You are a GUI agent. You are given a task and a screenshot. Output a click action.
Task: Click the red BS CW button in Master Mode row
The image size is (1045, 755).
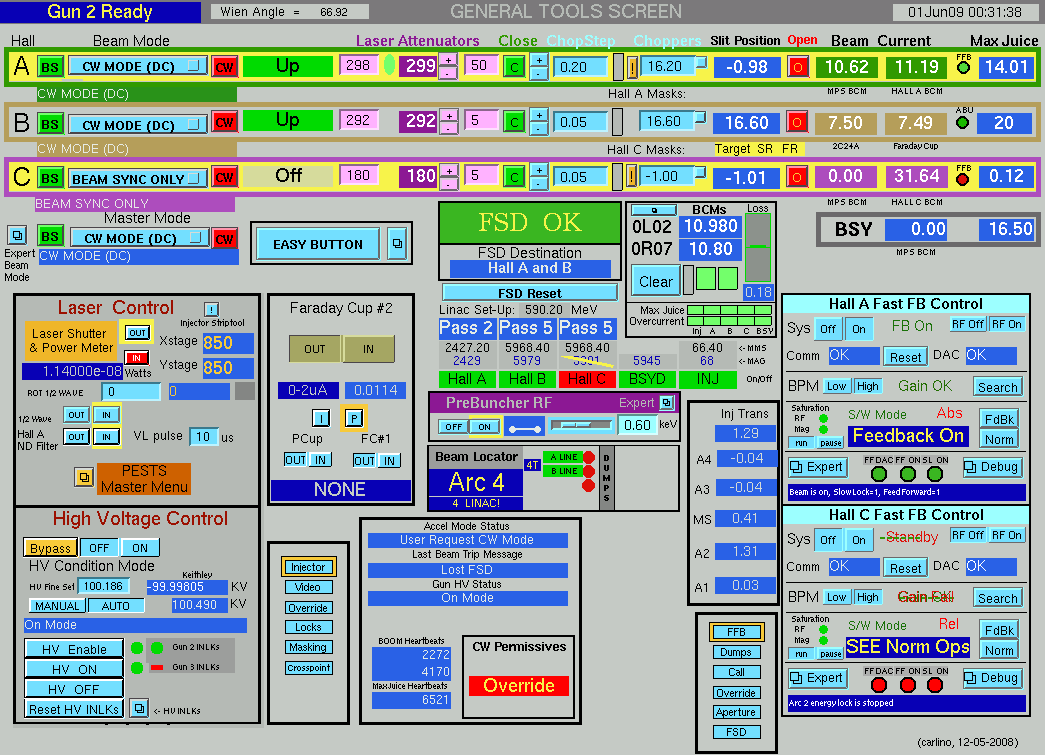click(225, 239)
